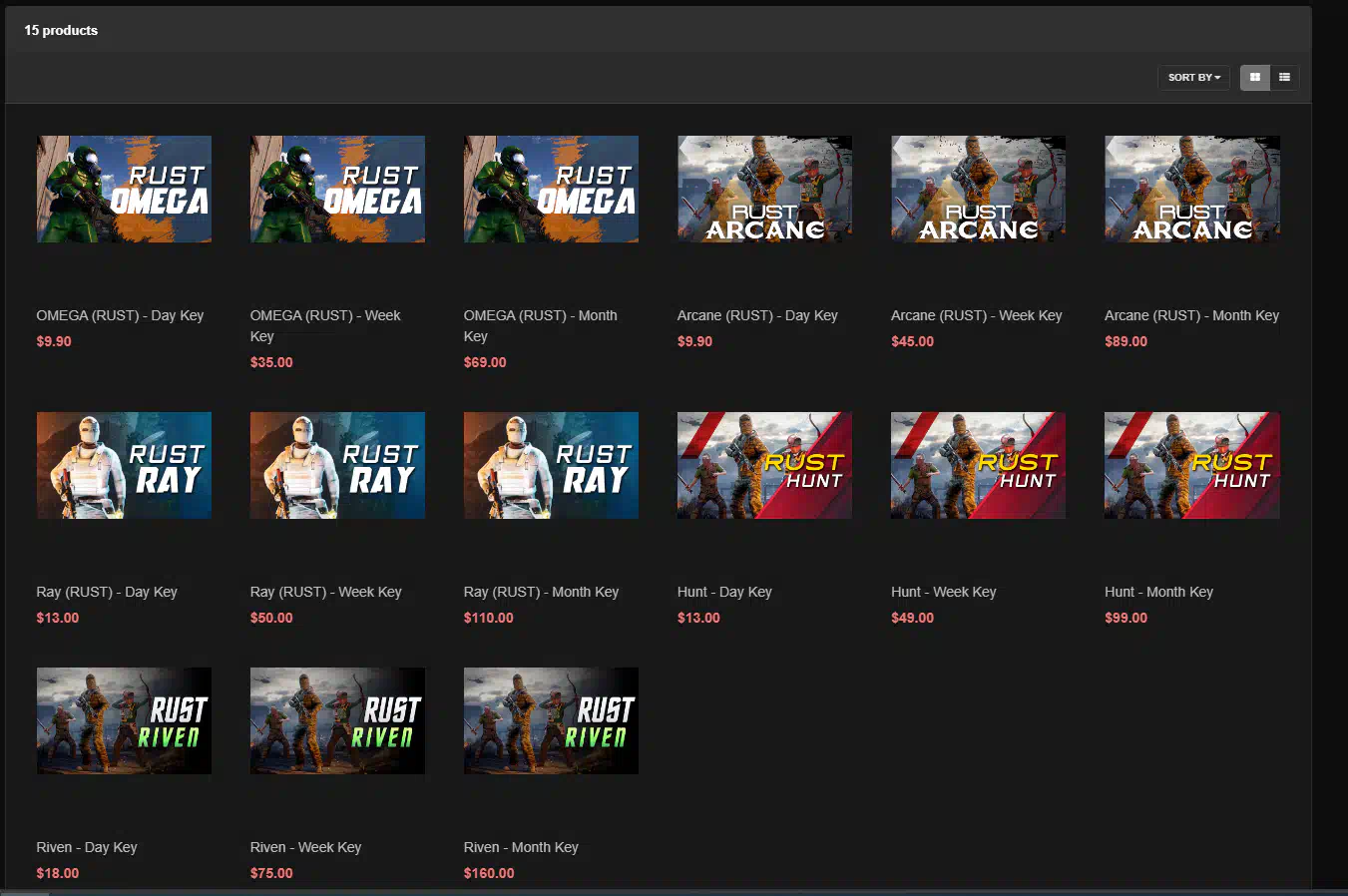
Task: Click the Hunt - Day Key title
Action: [x=724, y=592]
